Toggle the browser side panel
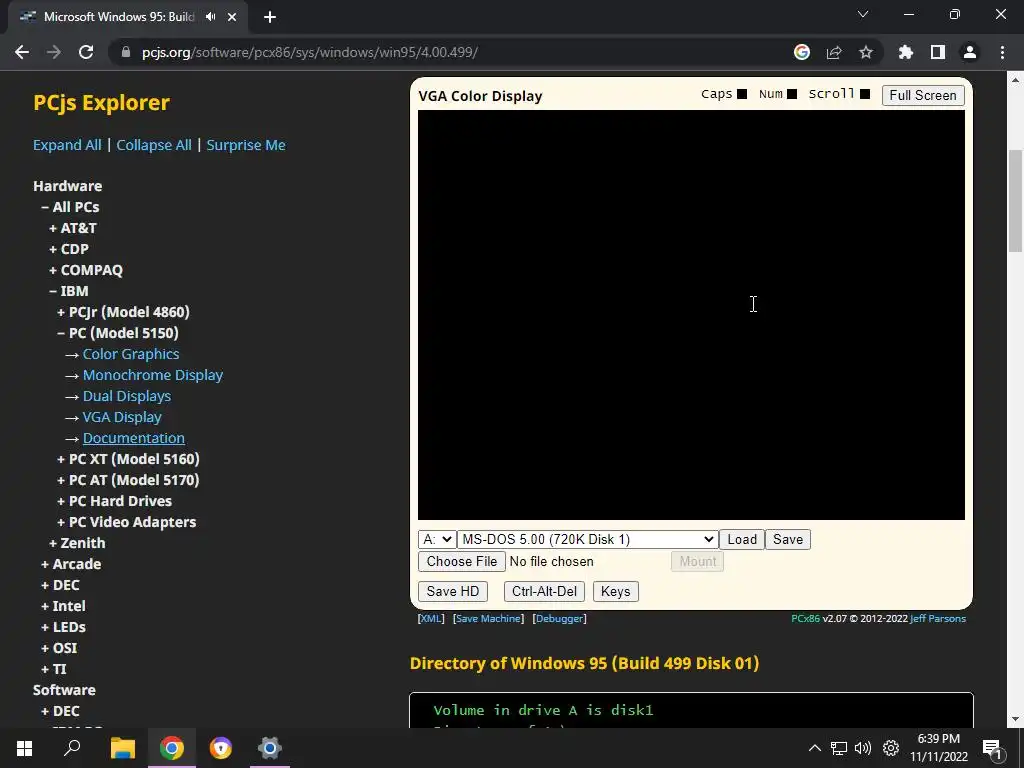This screenshot has width=1024, height=768. pos(938,52)
